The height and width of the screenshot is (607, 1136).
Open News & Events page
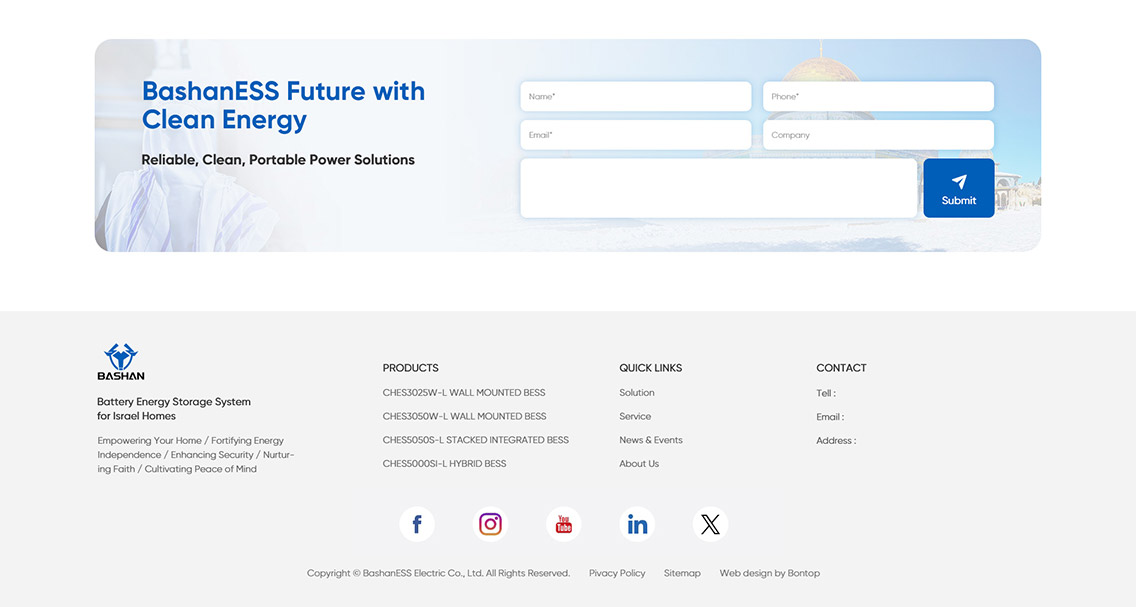[x=650, y=440]
